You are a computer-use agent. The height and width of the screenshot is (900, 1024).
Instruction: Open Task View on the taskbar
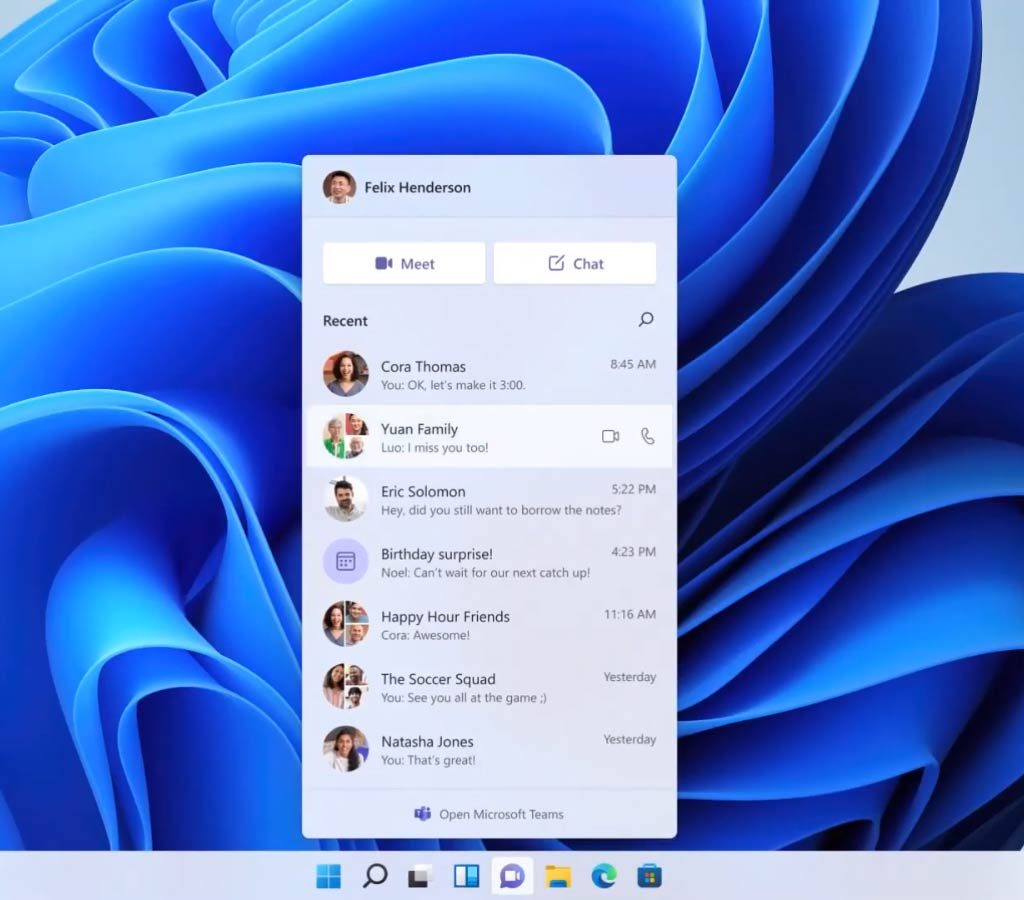[x=421, y=876]
